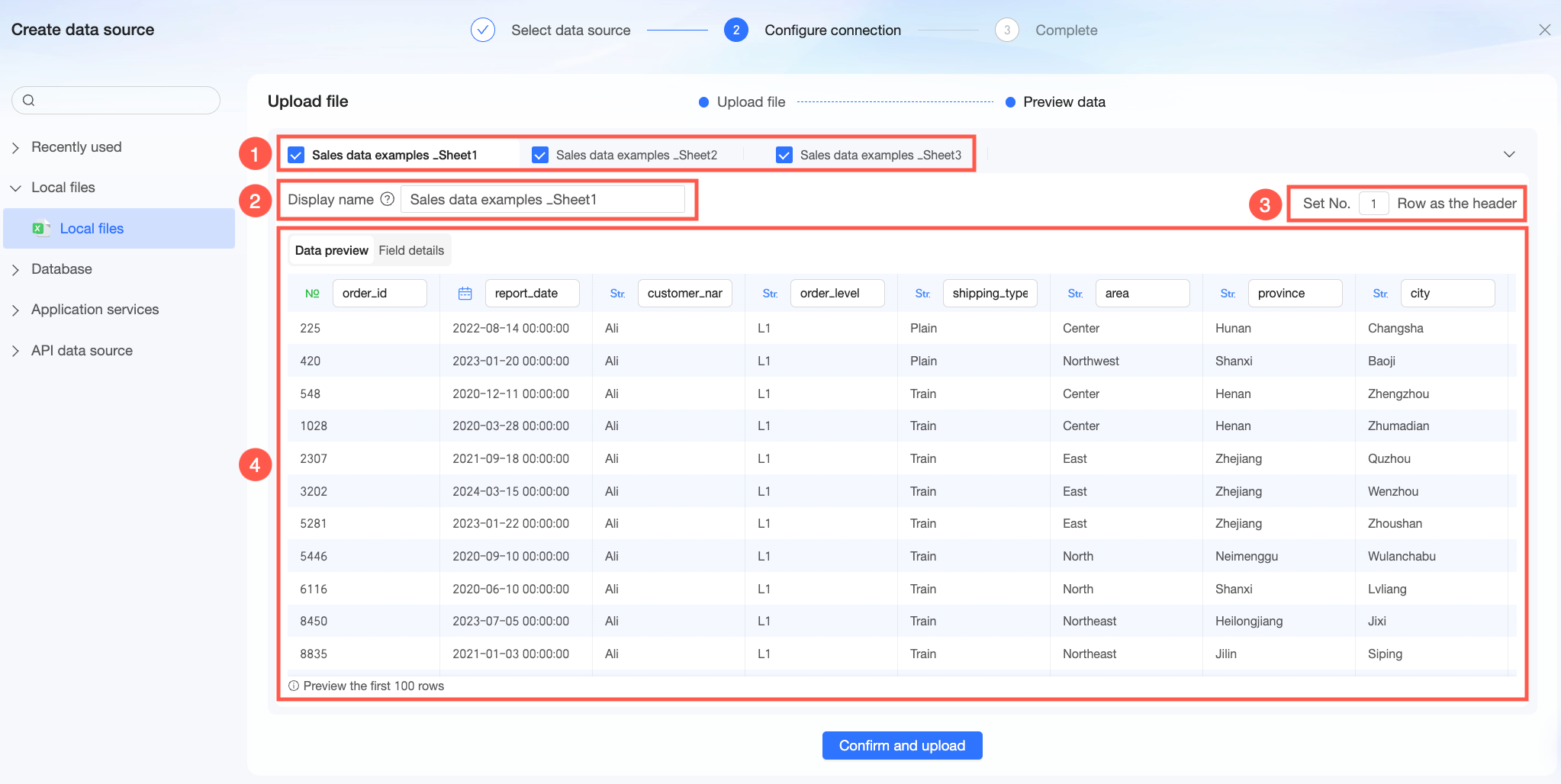1561x784 pixels.
Task: Click the header row number input box
Action: coord(1373,204)
